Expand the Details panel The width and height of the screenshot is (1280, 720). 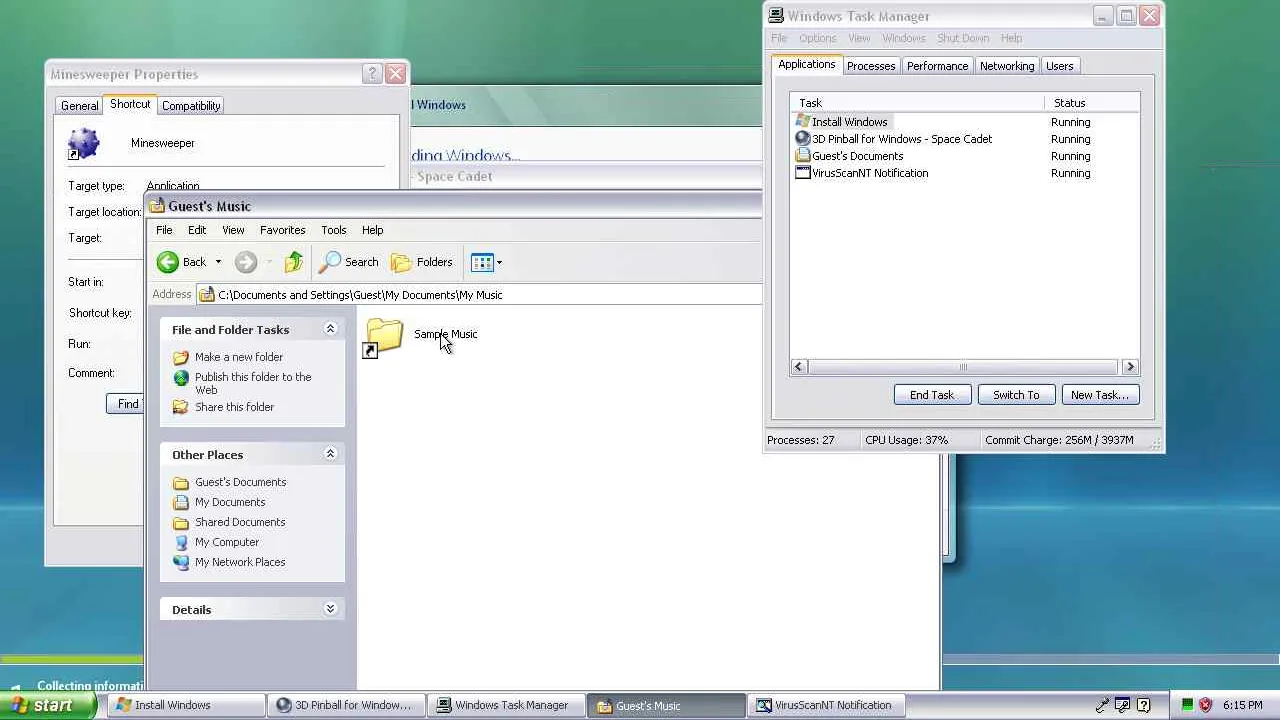click(330, 609)
